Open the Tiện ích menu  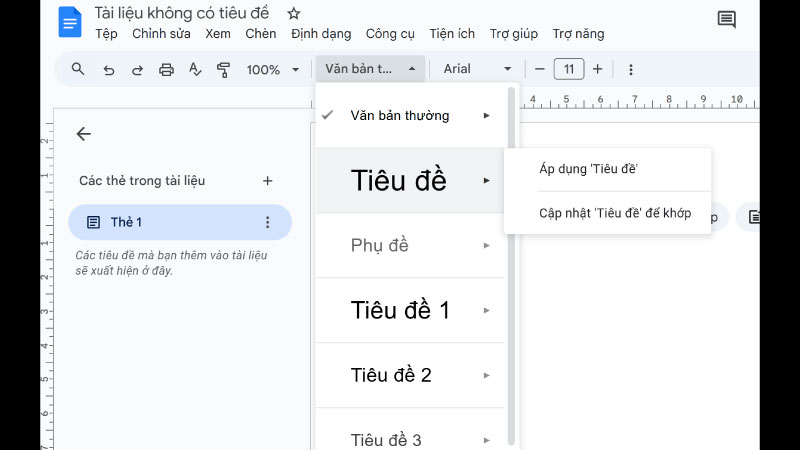pyautogui.click(x=452, y=34)
